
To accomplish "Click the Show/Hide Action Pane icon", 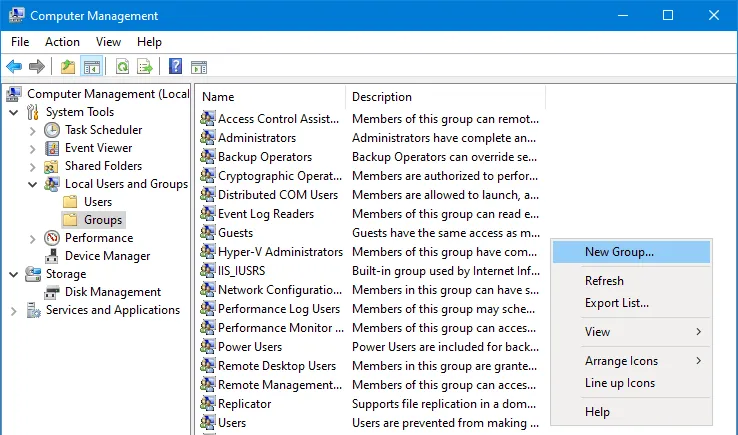I will pos(199,67).
